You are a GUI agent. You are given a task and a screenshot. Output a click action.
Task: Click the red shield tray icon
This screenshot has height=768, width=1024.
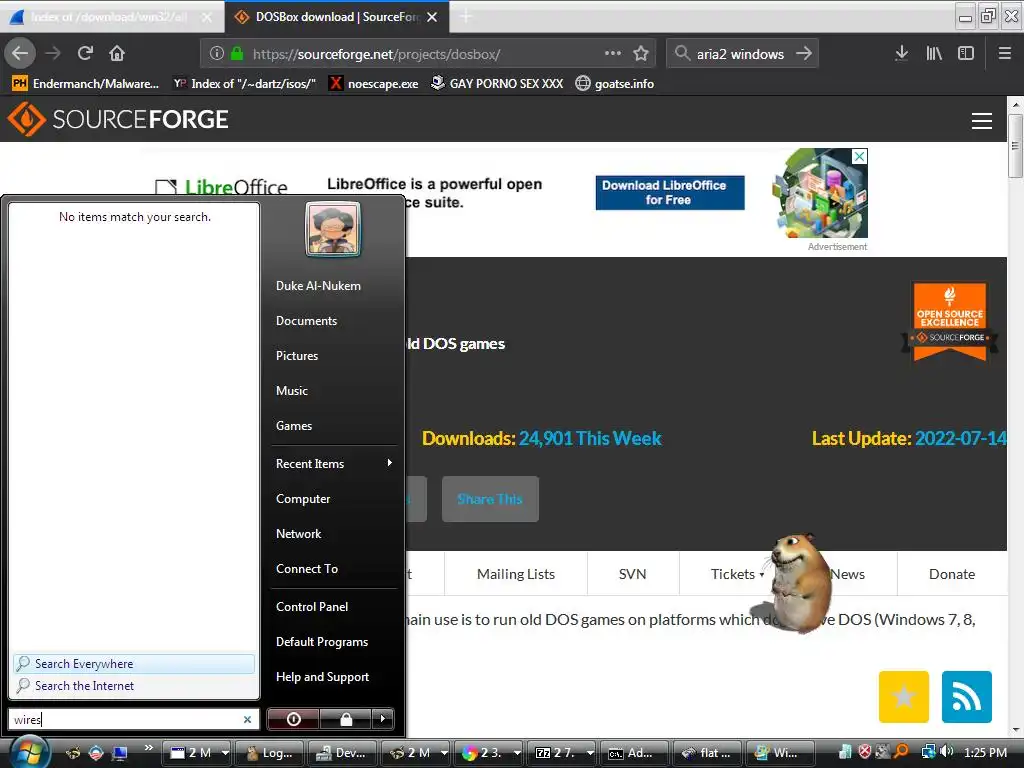click(865, 752)
